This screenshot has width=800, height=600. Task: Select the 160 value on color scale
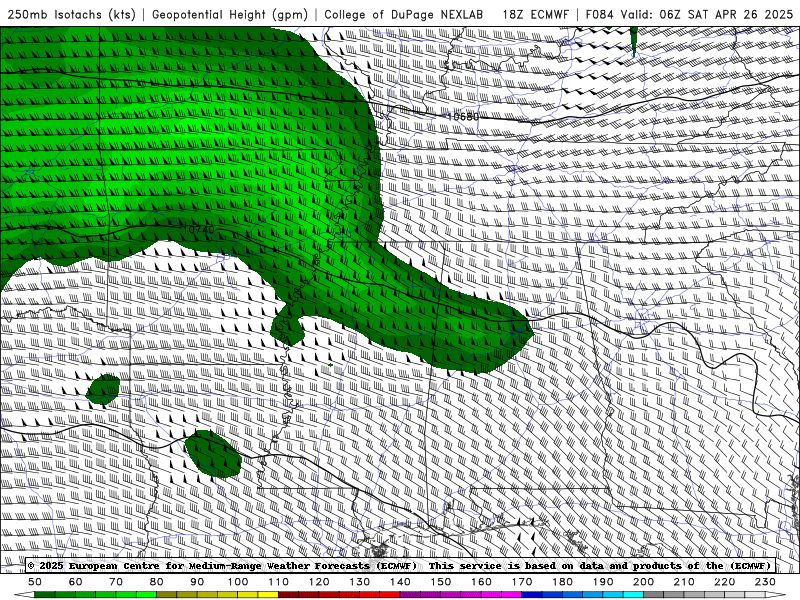[x=481, y=582]
